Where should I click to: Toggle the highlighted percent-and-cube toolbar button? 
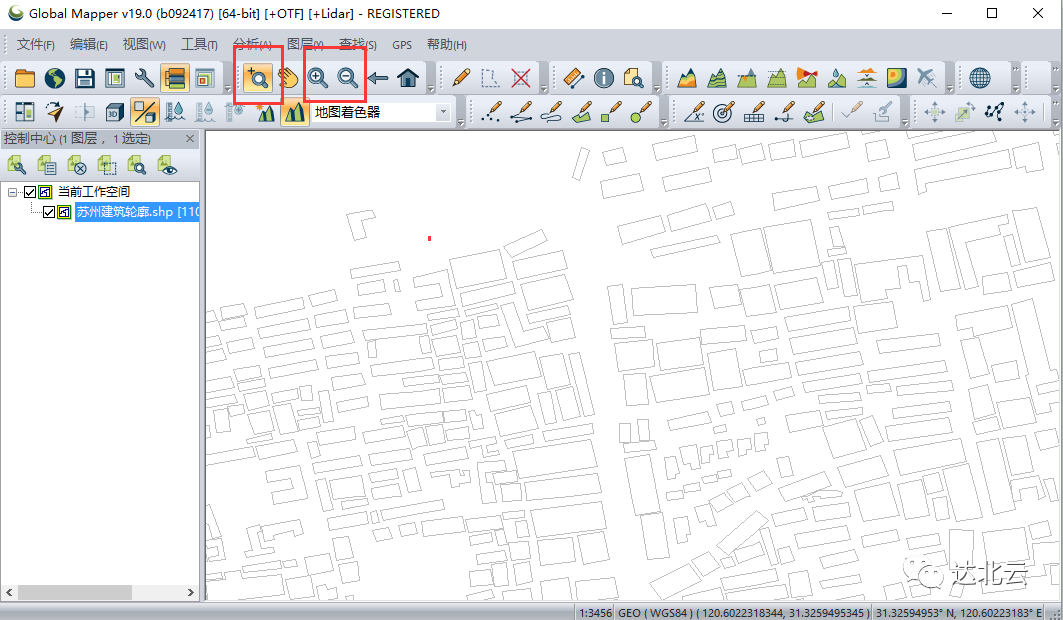point(144,112)
